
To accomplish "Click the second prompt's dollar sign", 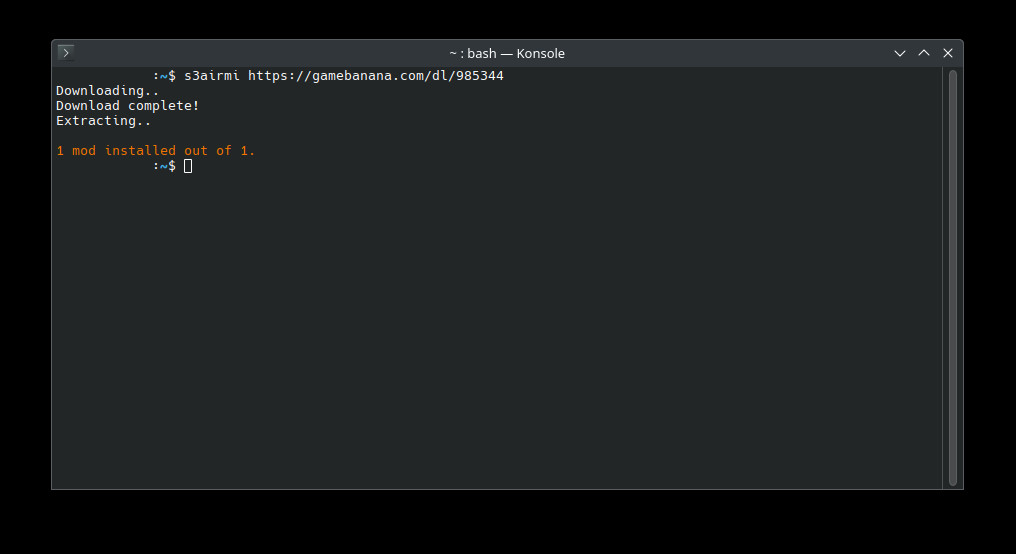I will click(172, 166).
